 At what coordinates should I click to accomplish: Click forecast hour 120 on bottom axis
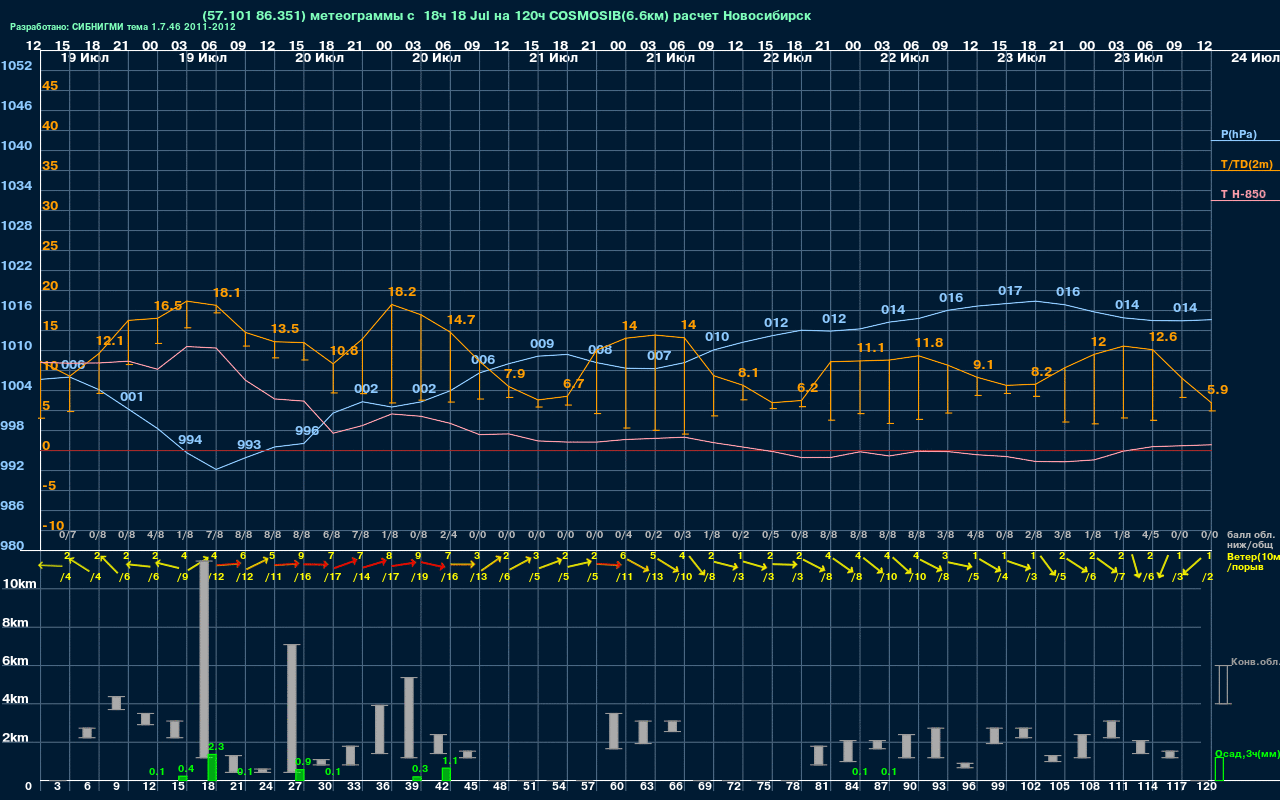(1207, 787)
